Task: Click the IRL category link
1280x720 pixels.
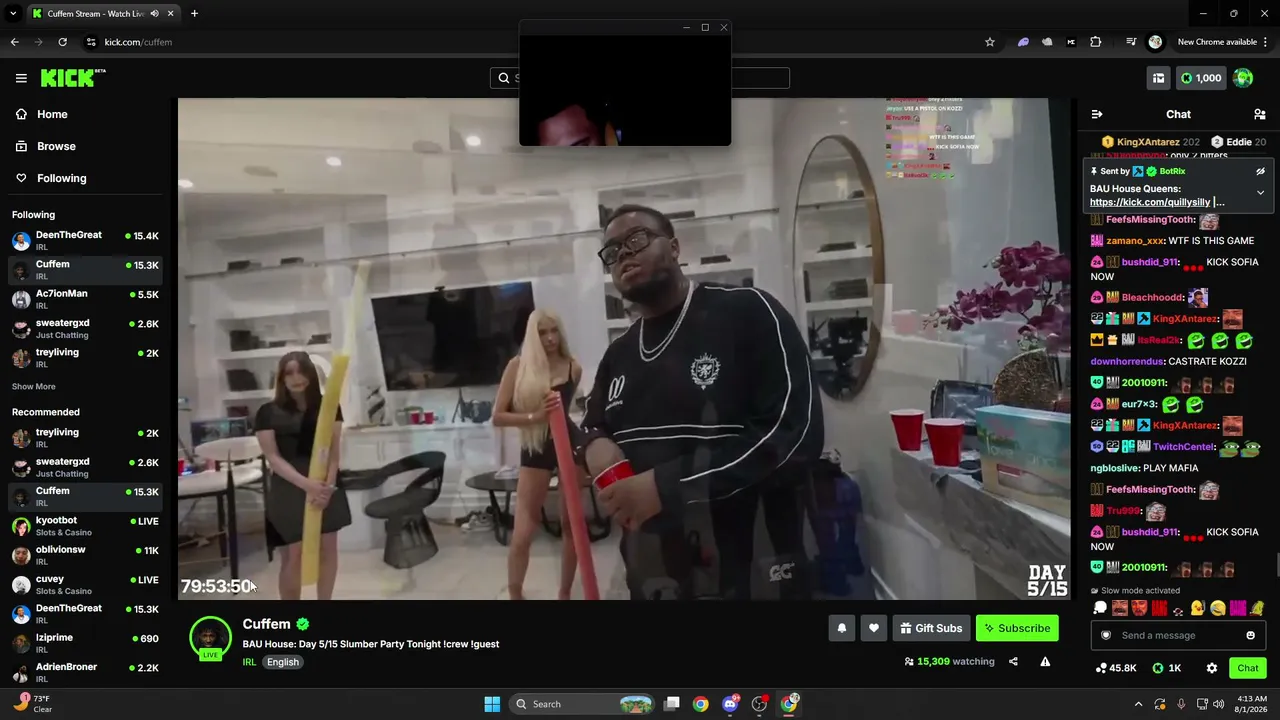Action: click(x=249, y=662)
